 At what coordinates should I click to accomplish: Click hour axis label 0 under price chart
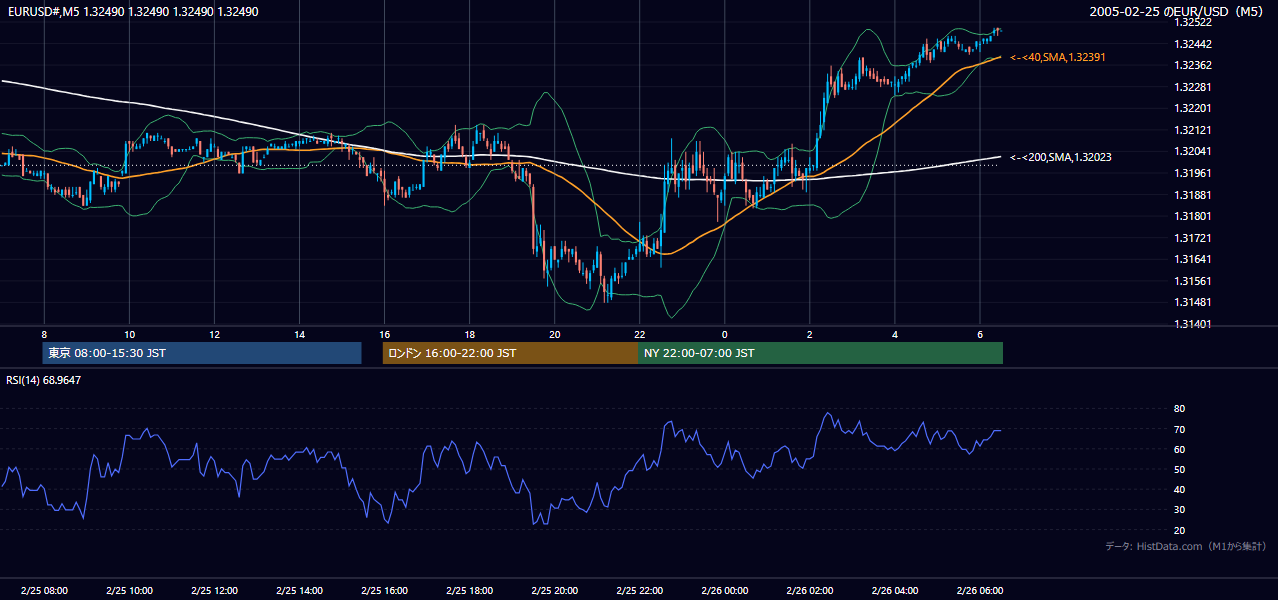tap(724, 334)
